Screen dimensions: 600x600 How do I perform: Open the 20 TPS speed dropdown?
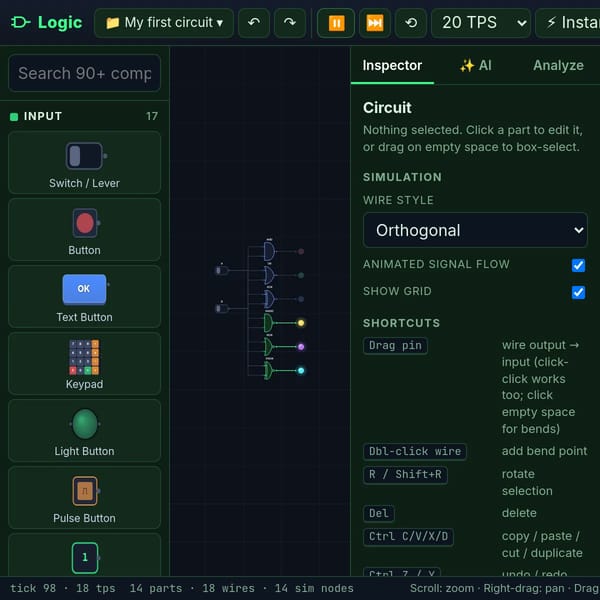coord(481,23)
